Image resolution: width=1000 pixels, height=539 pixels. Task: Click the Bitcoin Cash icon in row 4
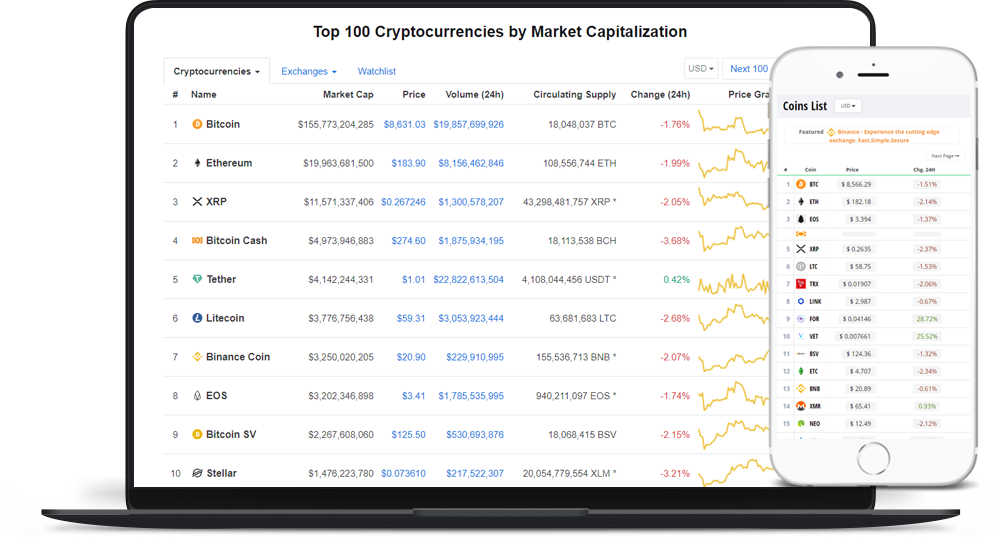point(197,241)
